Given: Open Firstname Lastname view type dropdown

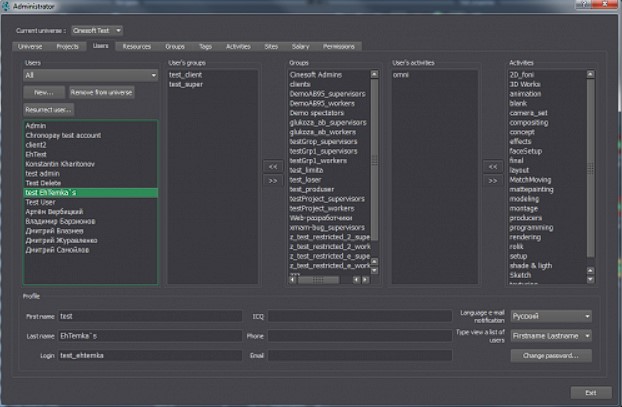Looking at the screenshot, I should tap(551, 336).
